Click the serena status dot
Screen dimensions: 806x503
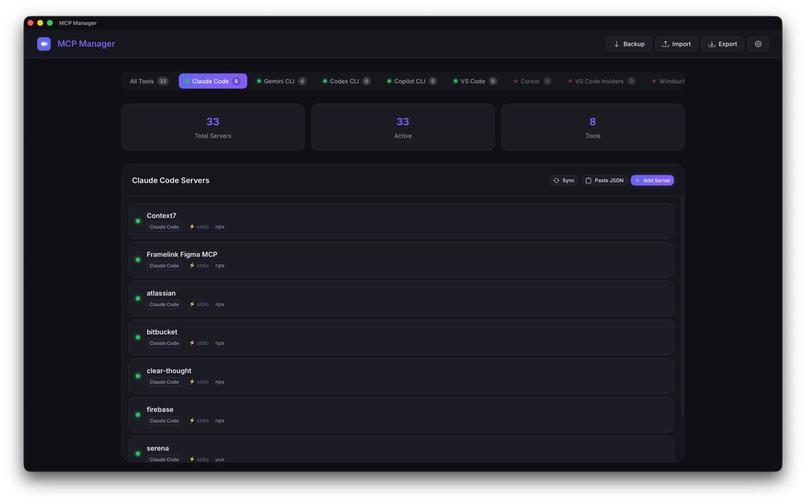click(x=138, y=454)
